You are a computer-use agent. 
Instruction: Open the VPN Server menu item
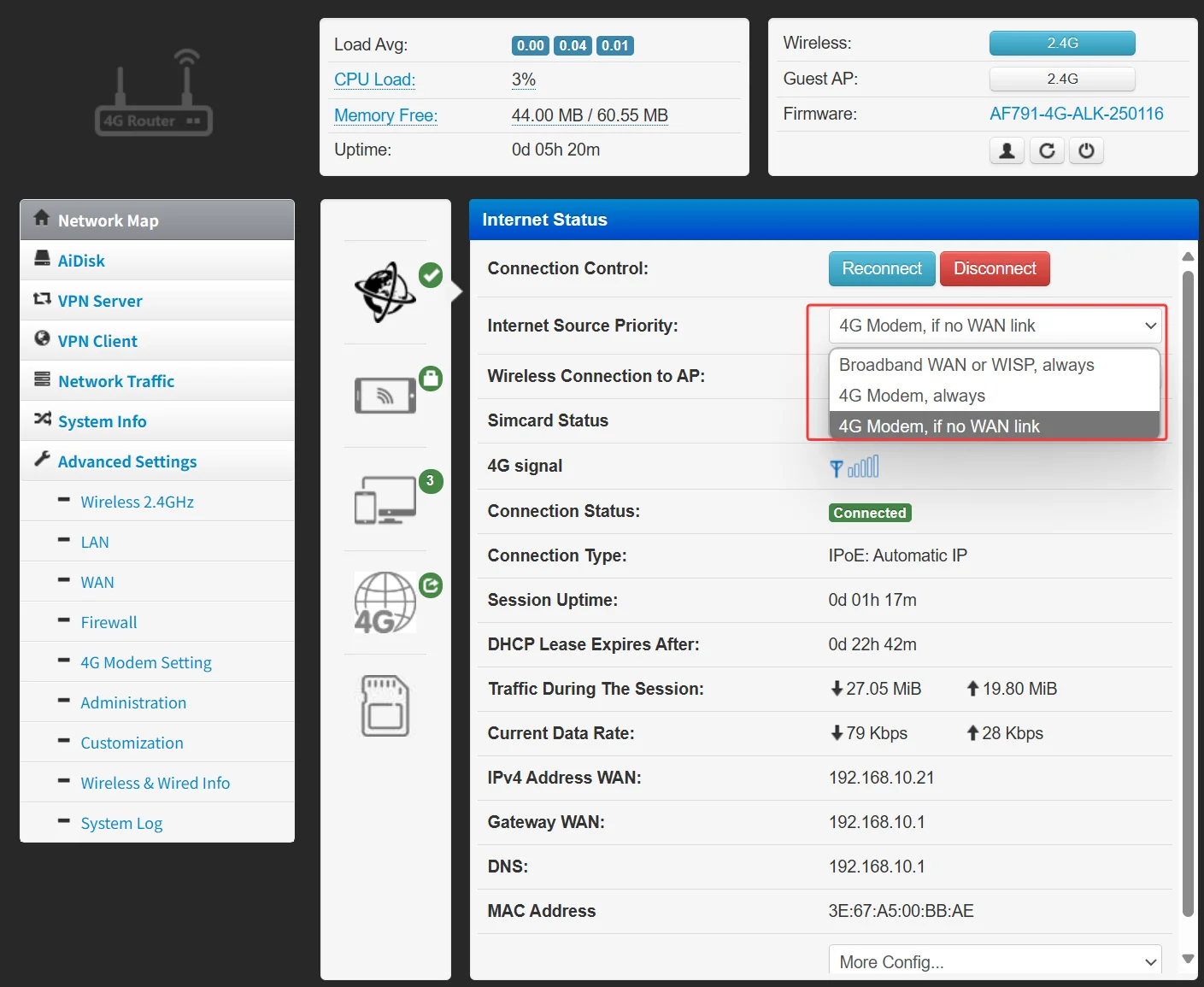pos(157,301)
